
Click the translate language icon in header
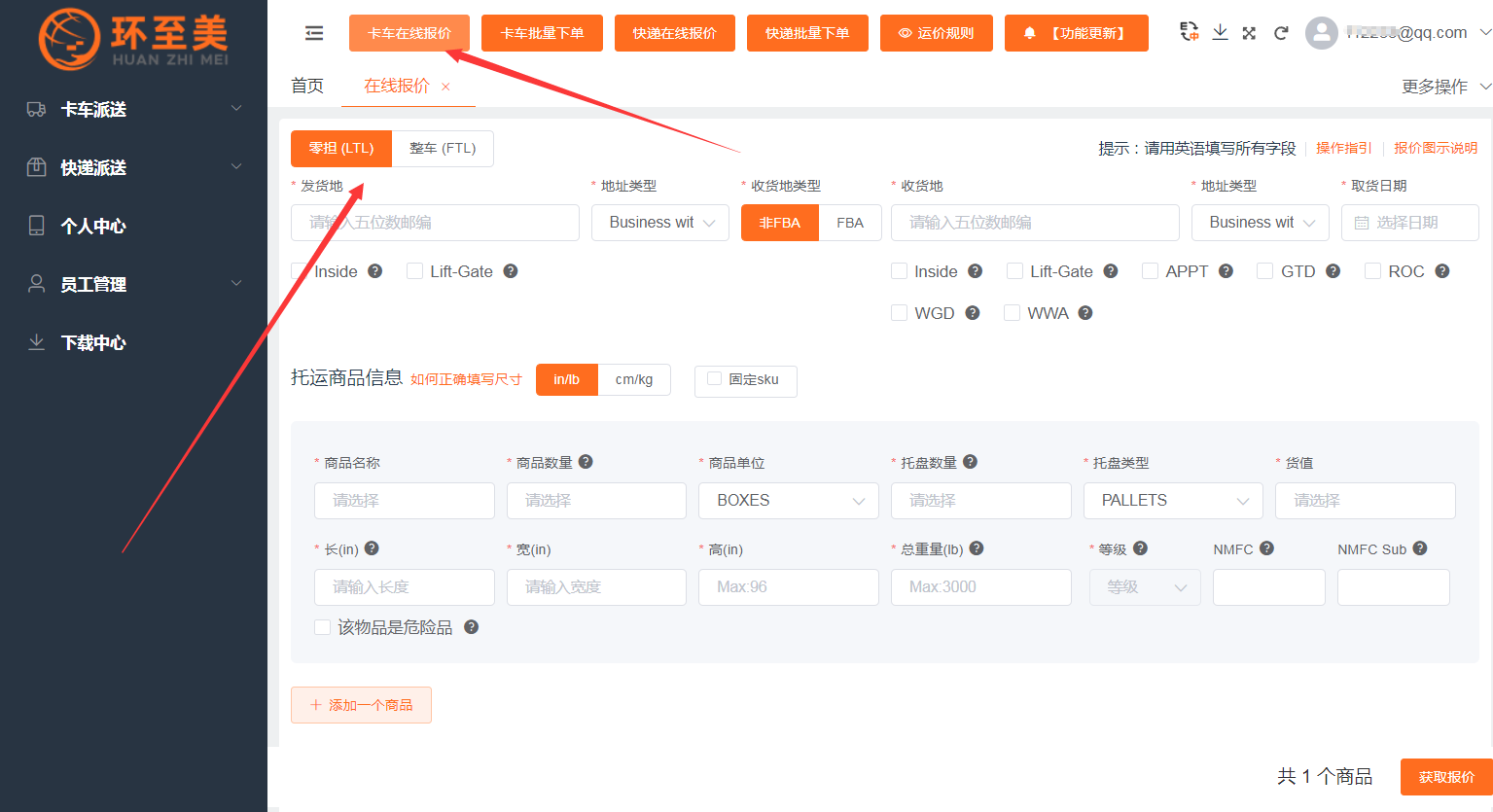(x=1189, y=32)
